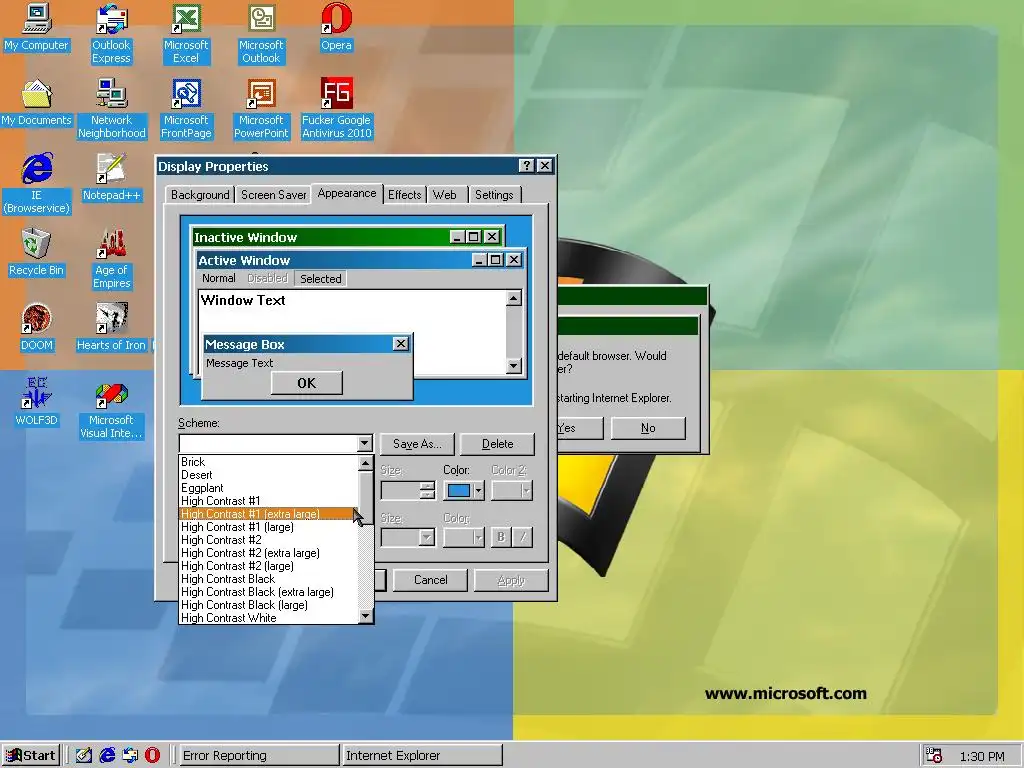Screen dimensions: 1024x768
Task: Open the Start menu
Action: tap(31, 755)
